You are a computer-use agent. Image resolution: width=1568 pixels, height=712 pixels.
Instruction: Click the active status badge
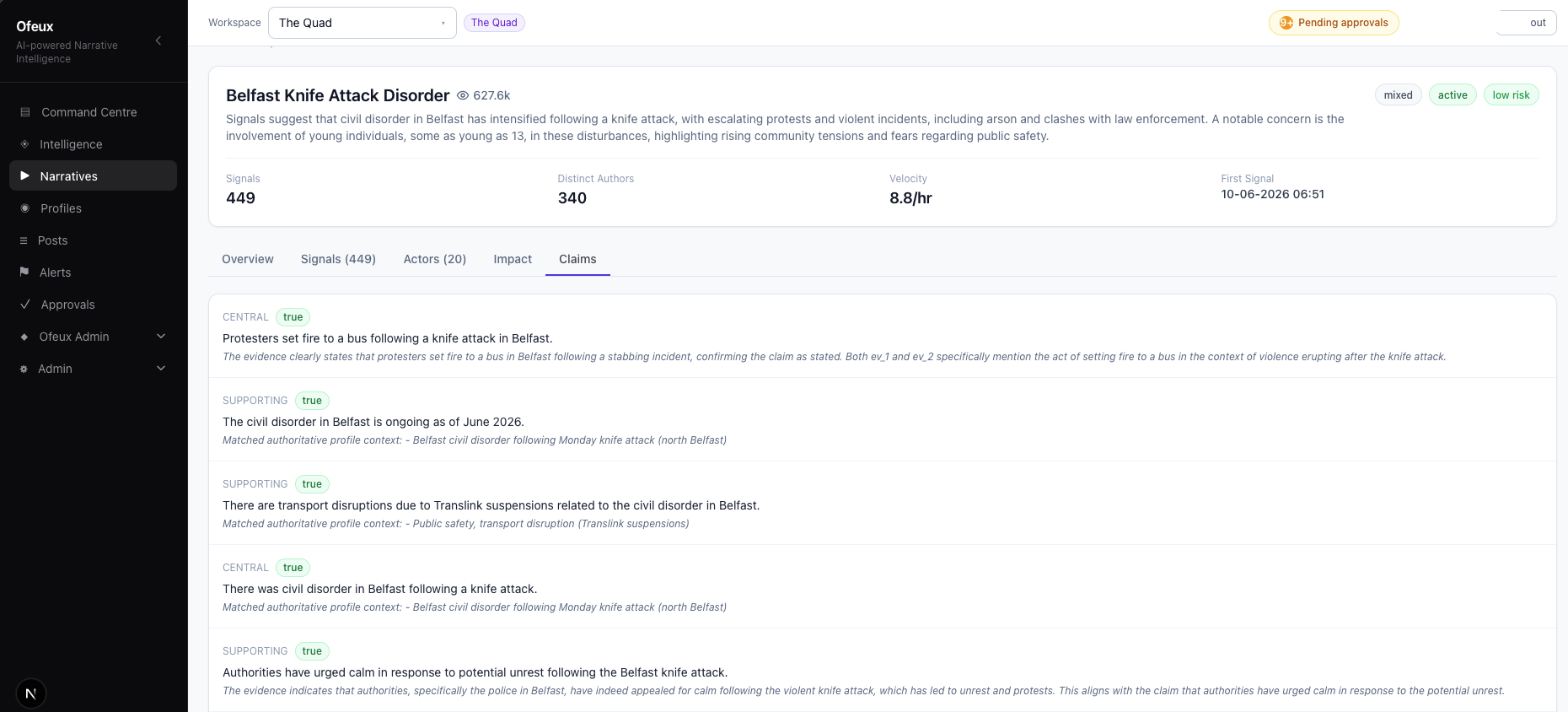pos(1453,95)
